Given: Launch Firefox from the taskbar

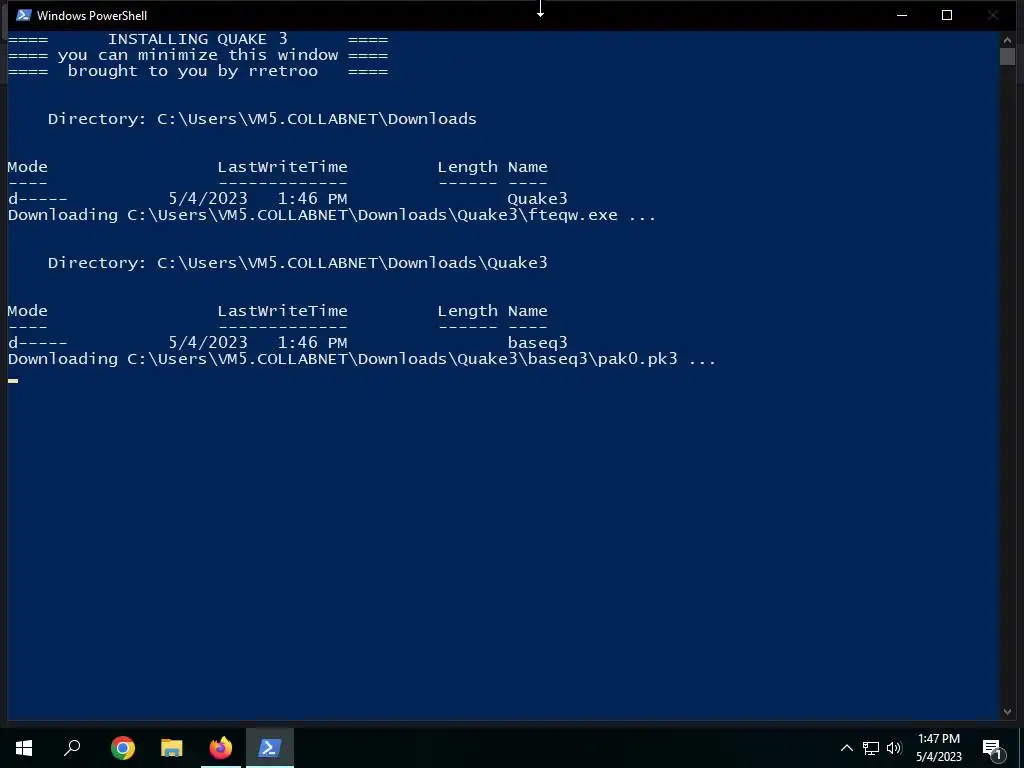Looking at the screenshot, I should tap(221, 748).
